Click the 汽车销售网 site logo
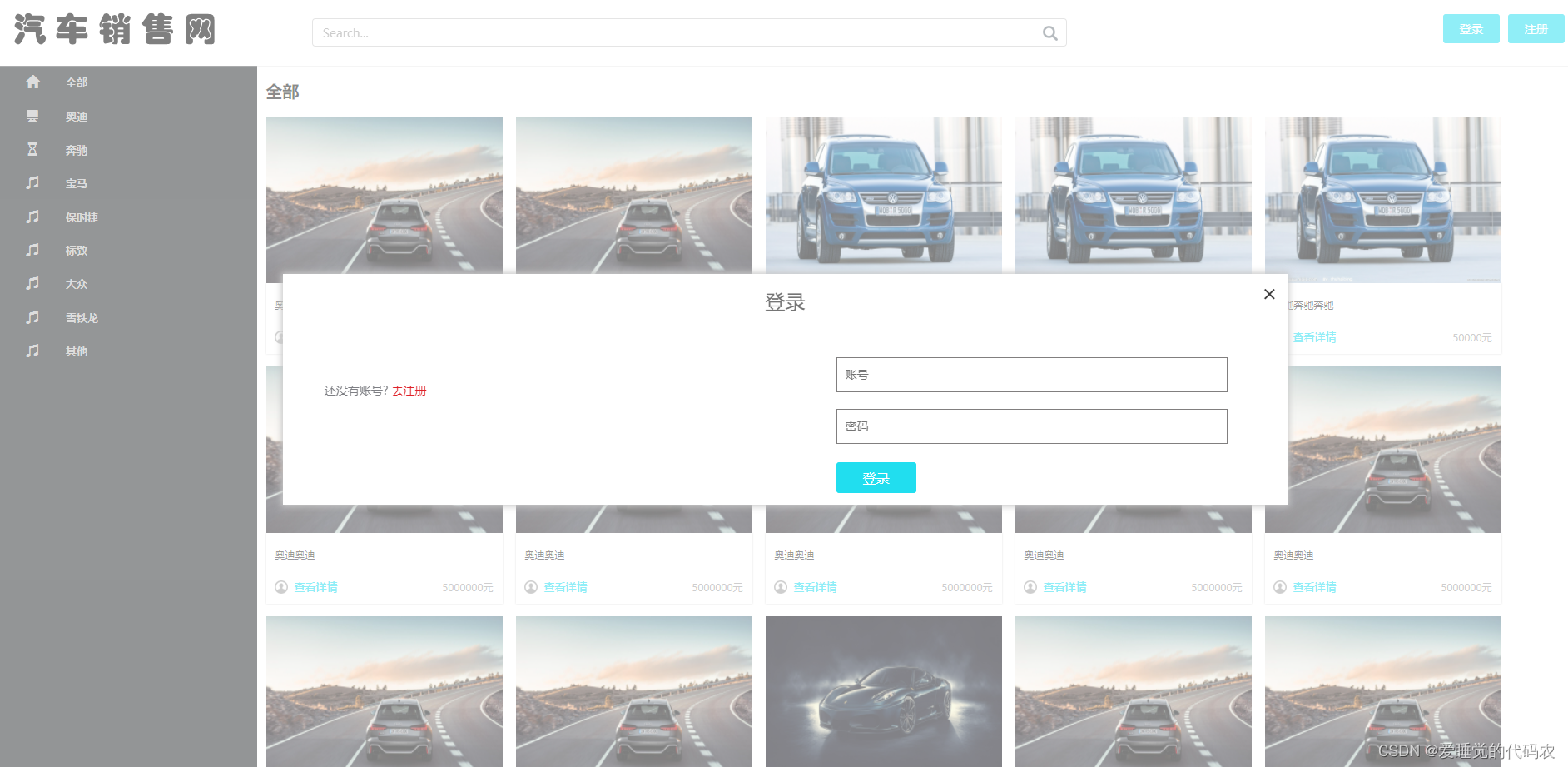 click(115, 30)
